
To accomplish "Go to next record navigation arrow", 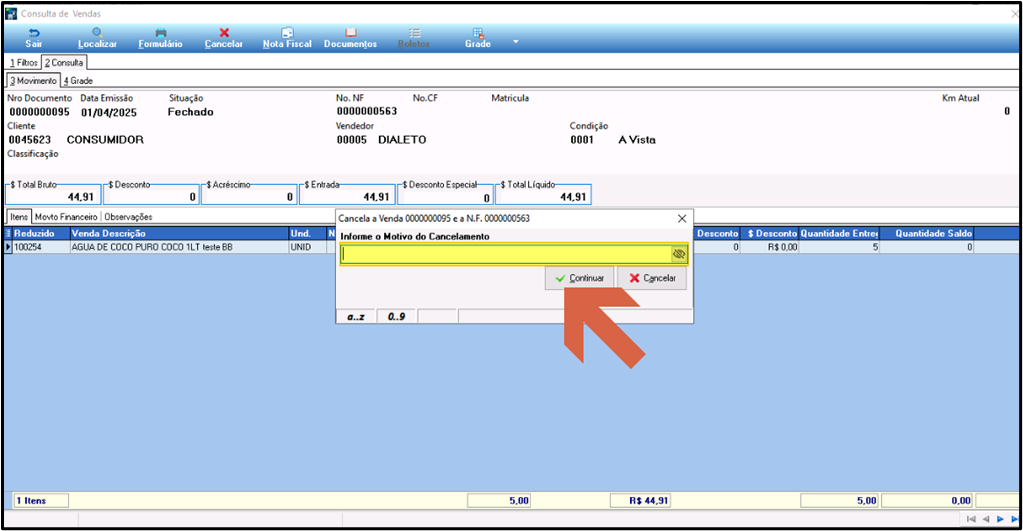I will pos(1000,519).
